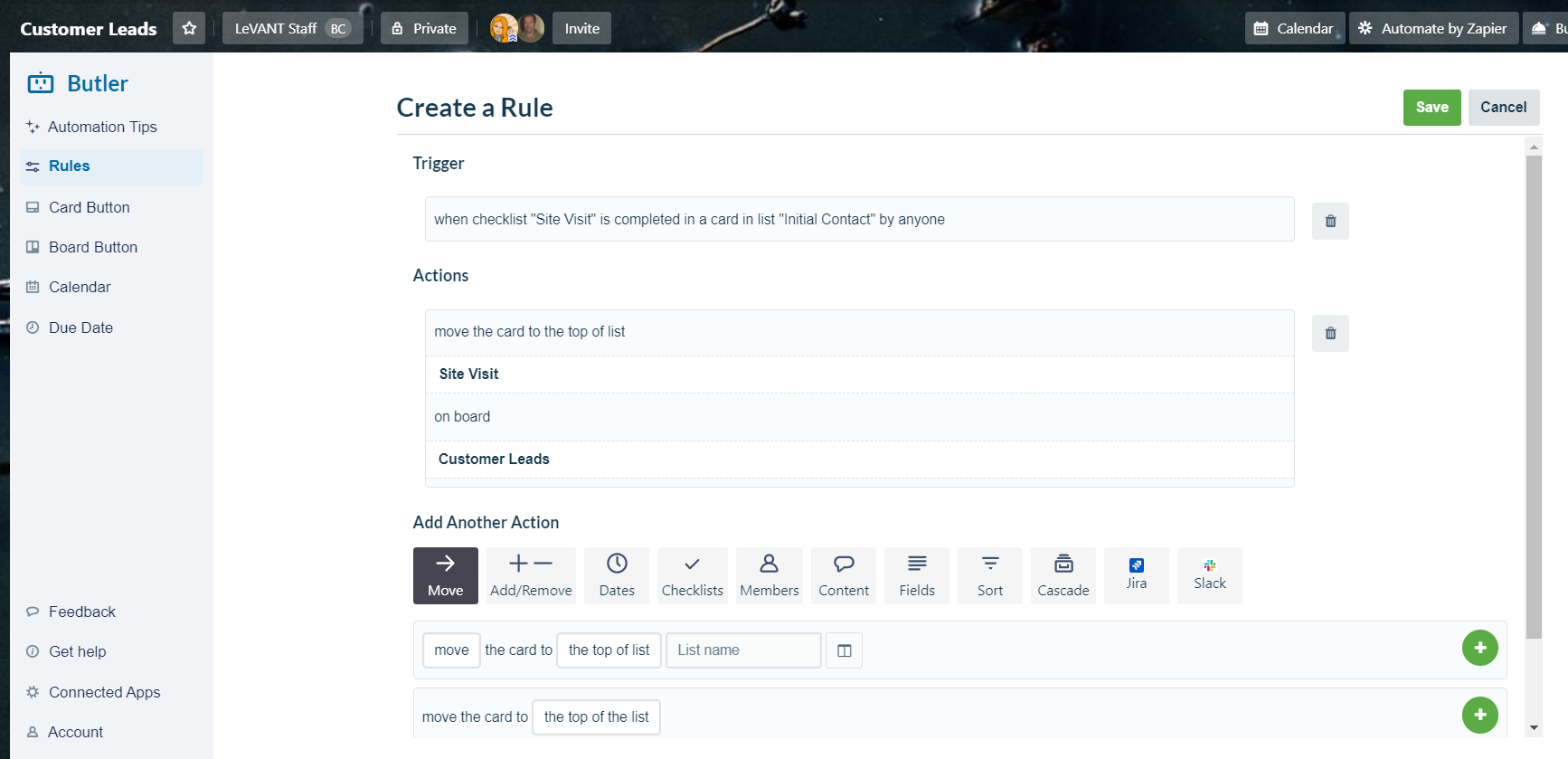
Task: Change the 'the top of the list' option
Action: pos(596,717)
